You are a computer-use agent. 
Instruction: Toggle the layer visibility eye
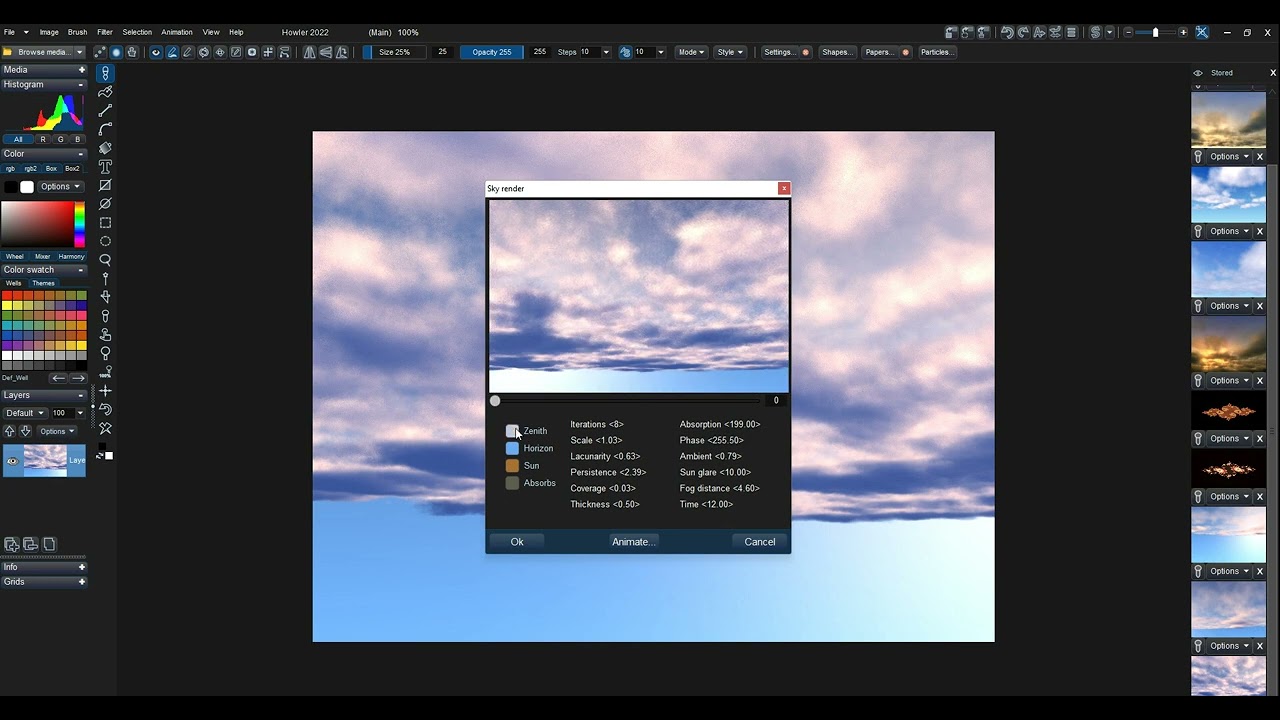12,461
